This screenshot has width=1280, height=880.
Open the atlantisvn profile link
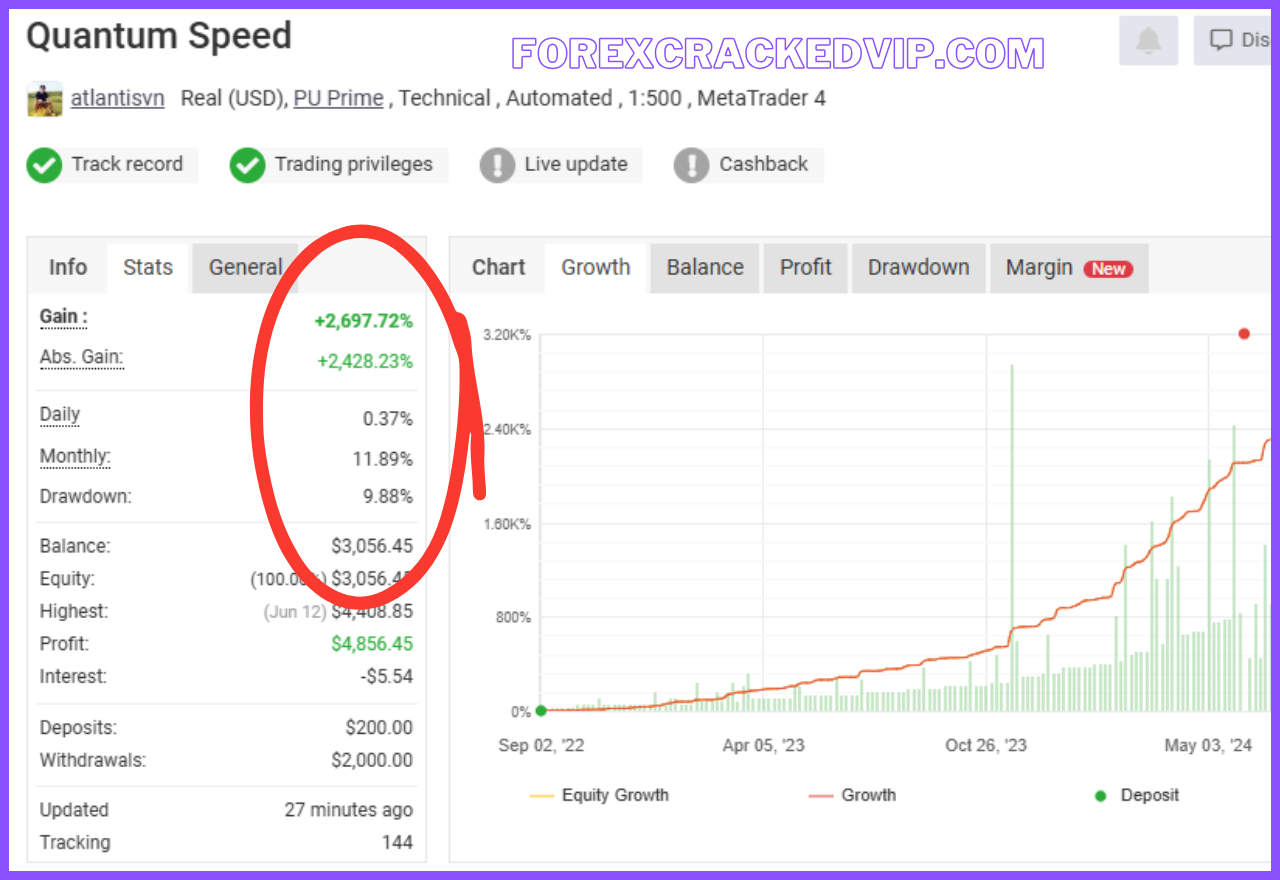pyautogui.click(x=117, y=98)
